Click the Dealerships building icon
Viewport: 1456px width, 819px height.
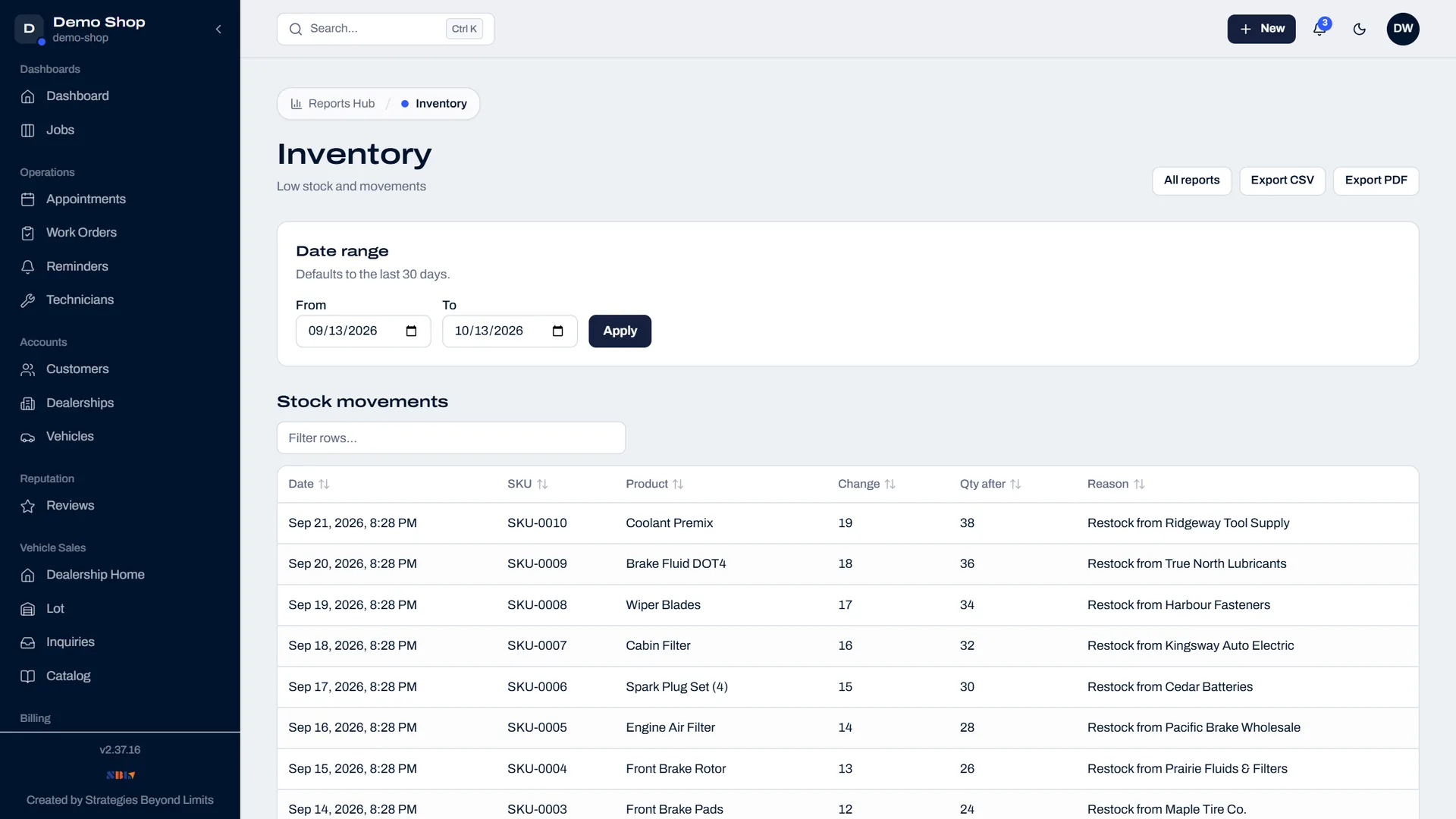tap(28, 403)
